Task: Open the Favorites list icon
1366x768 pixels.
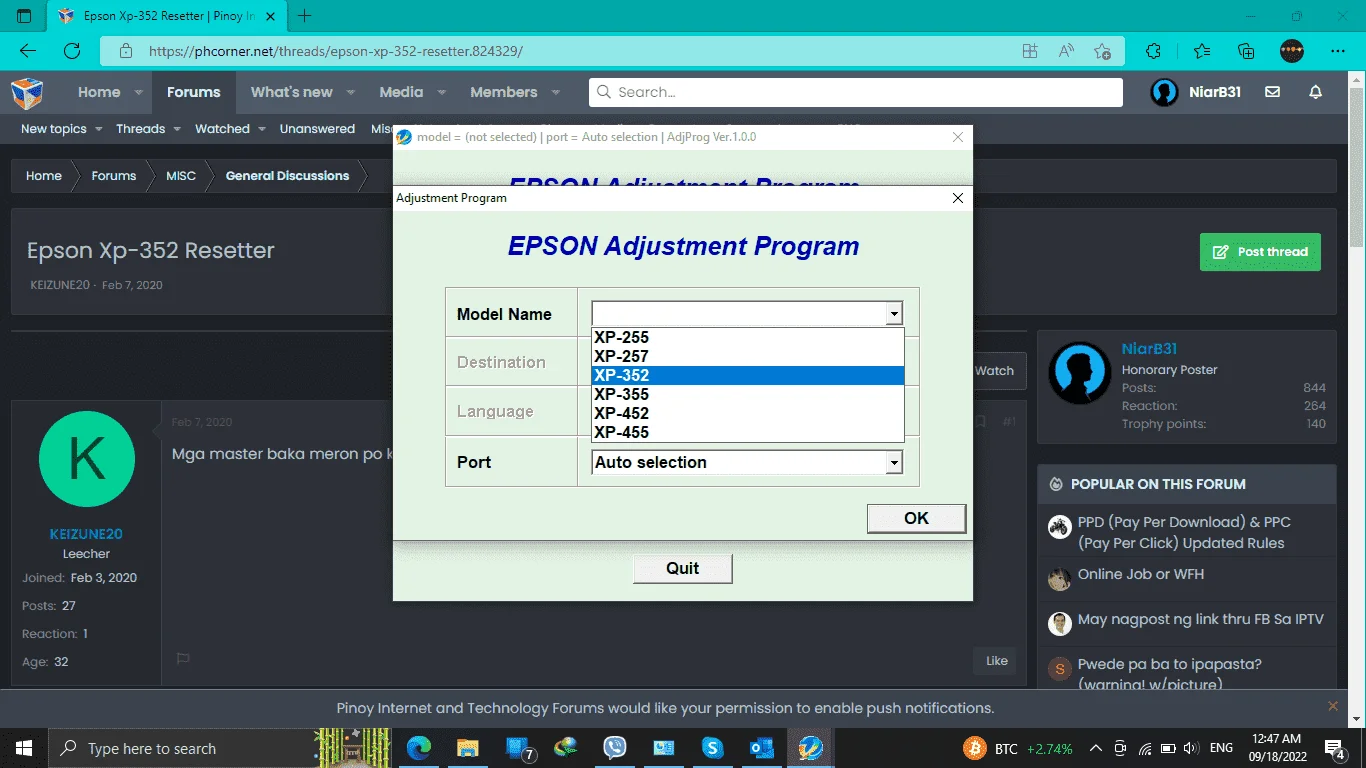Action: point(1202,51)
